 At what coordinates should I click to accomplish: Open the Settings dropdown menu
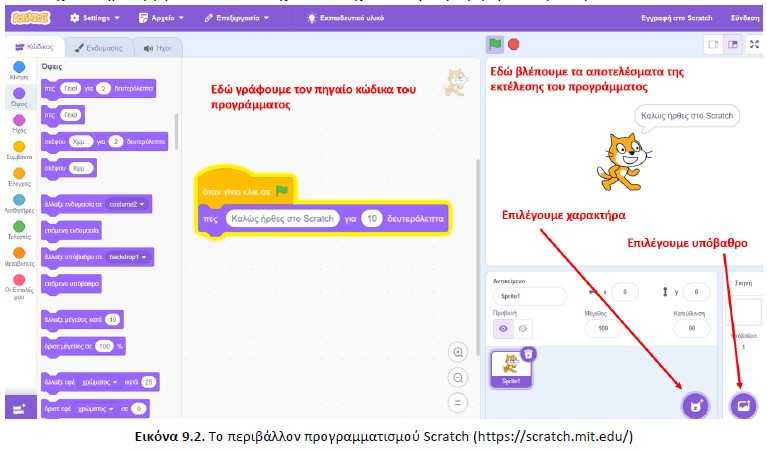point(95,18)
